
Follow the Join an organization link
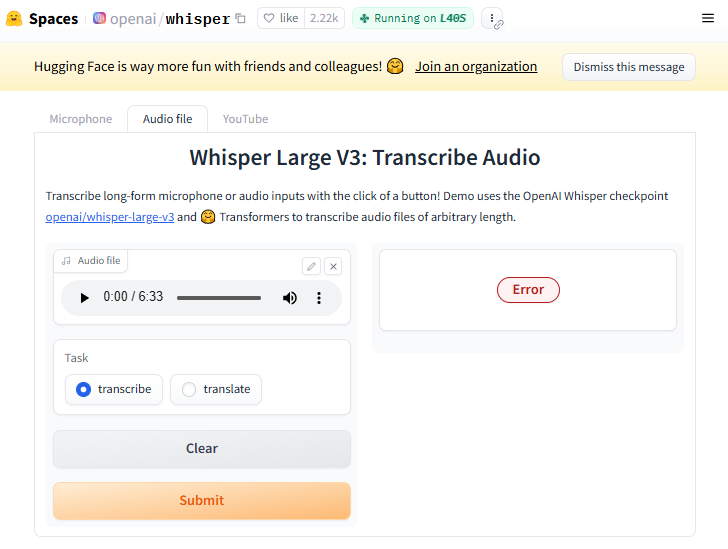click(476, 66)
